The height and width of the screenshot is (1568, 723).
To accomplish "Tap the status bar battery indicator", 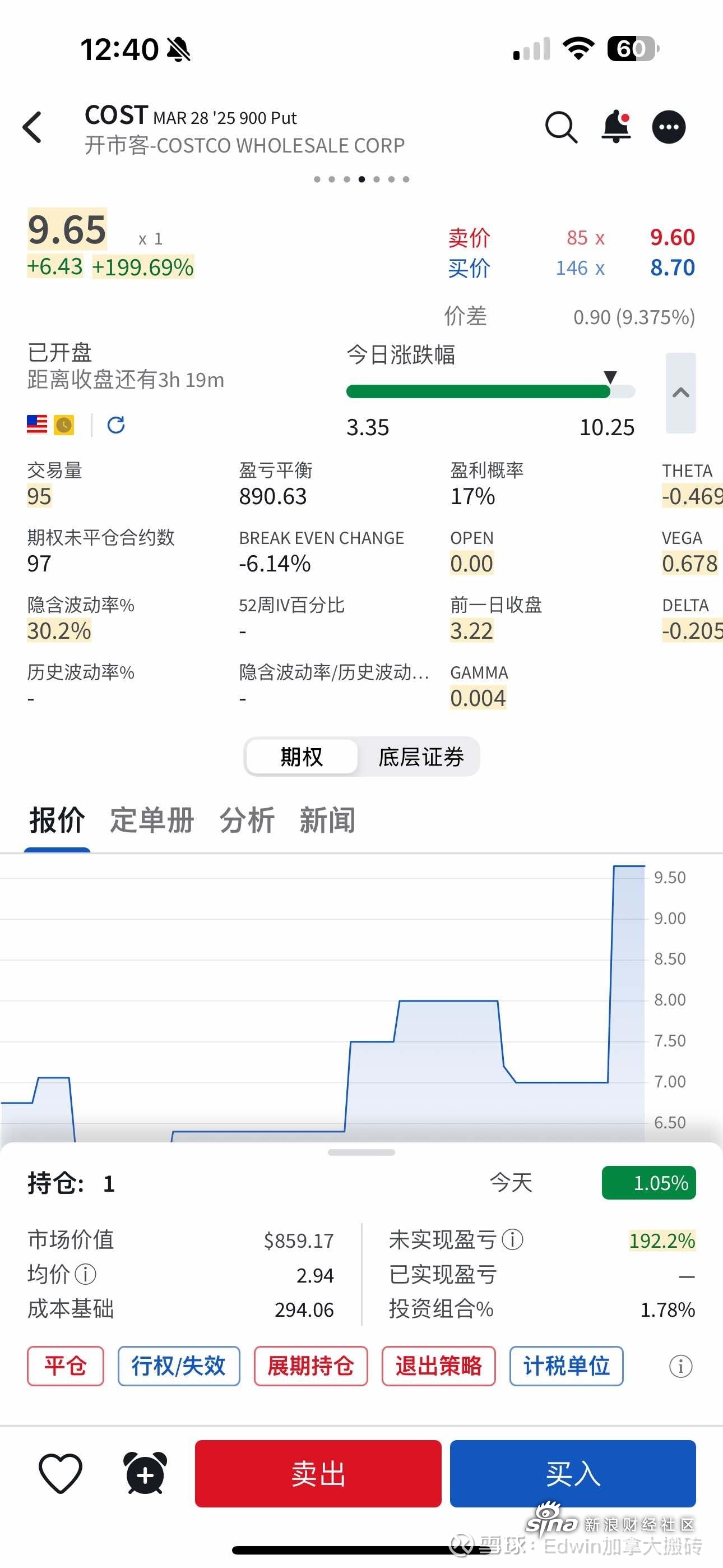I will click(x=633, y=49).
